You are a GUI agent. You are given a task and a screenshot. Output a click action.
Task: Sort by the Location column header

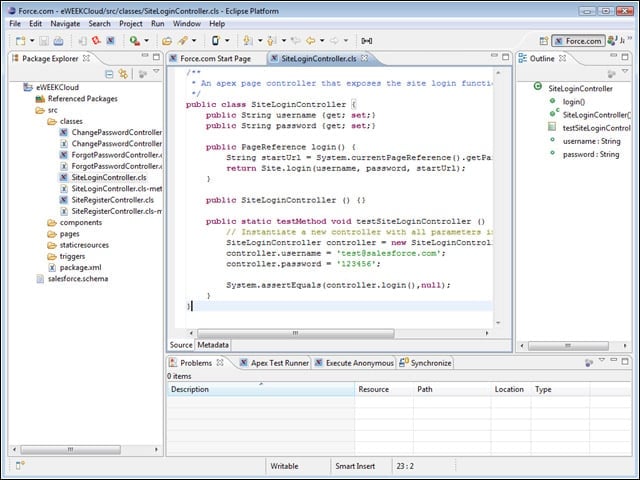[511, 389]
